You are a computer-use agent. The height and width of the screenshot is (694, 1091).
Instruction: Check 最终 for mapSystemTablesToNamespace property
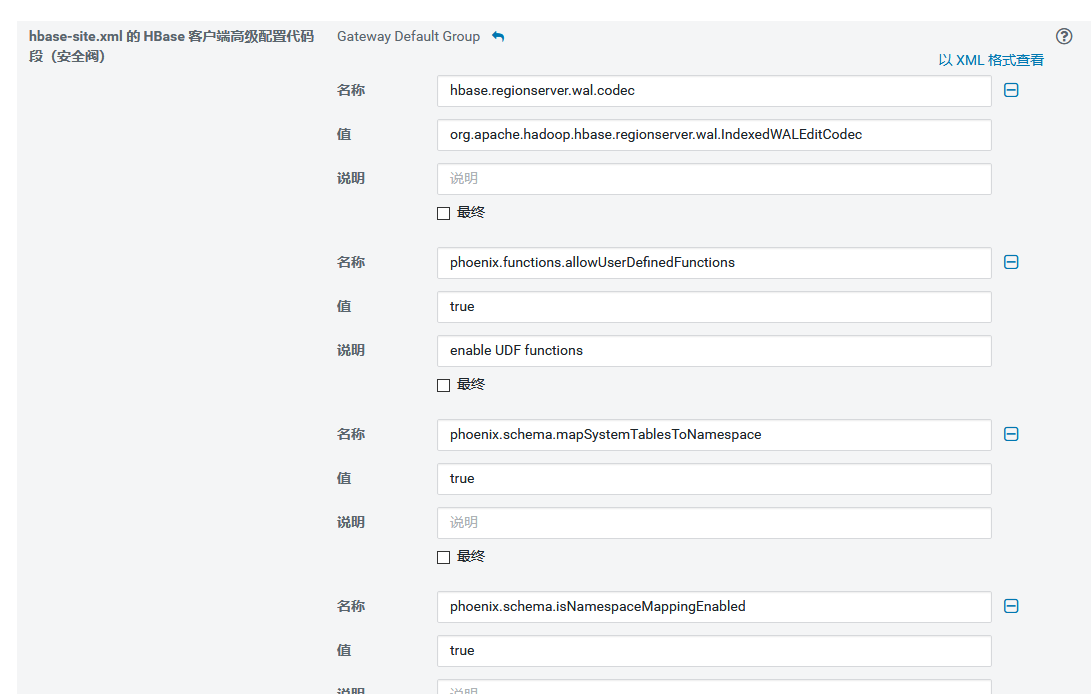443,557
